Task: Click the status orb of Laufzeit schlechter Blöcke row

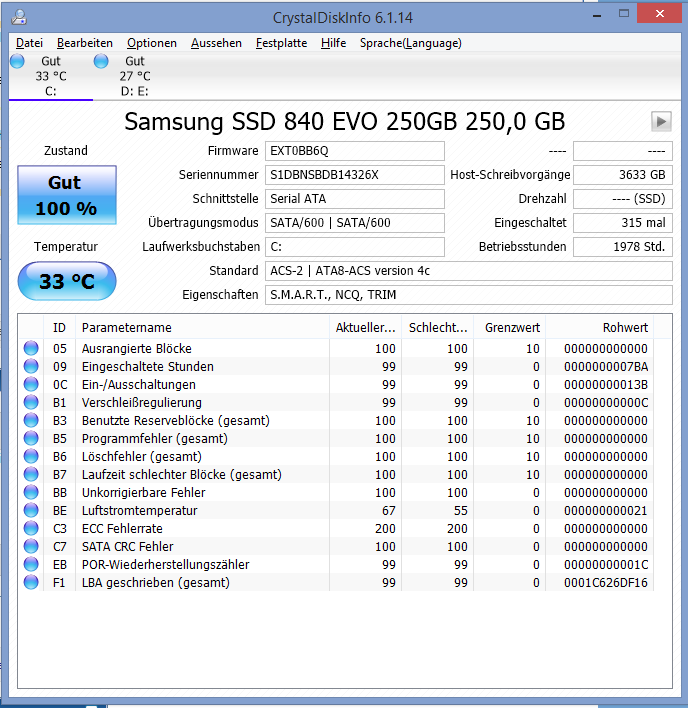Action: (31, 474)
